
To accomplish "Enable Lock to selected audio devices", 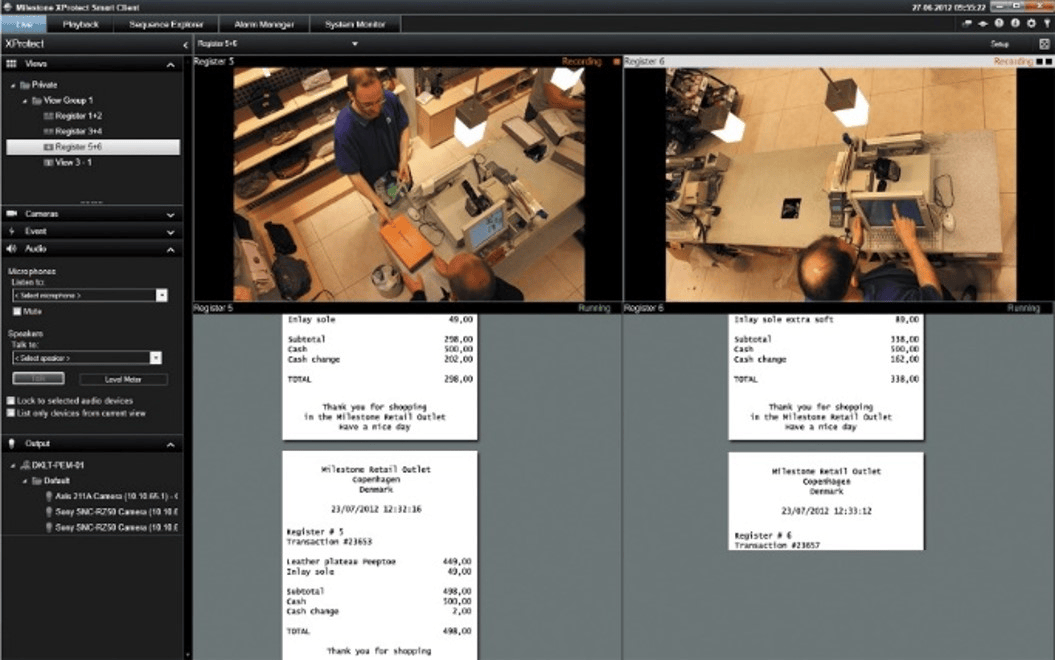I will [11, 400].
